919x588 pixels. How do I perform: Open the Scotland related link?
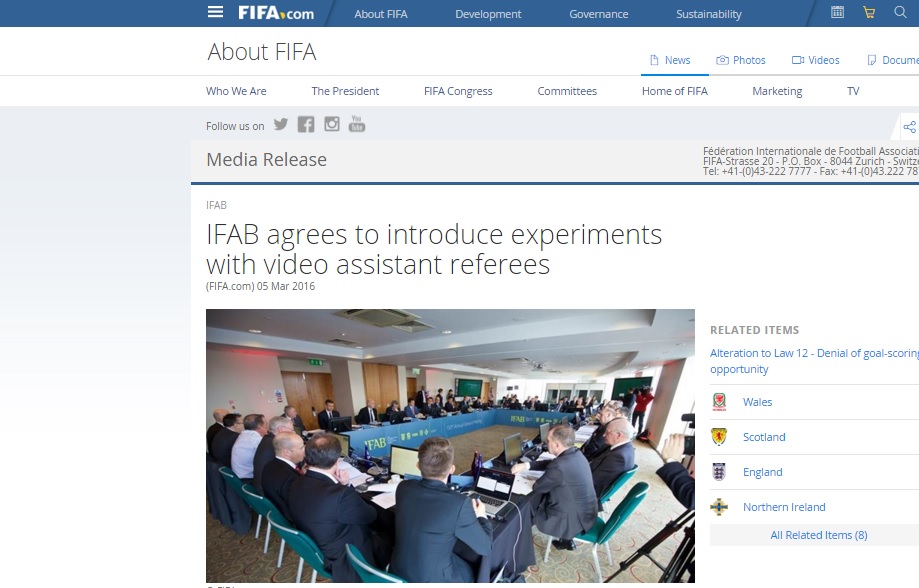click(x=764, y=437)
